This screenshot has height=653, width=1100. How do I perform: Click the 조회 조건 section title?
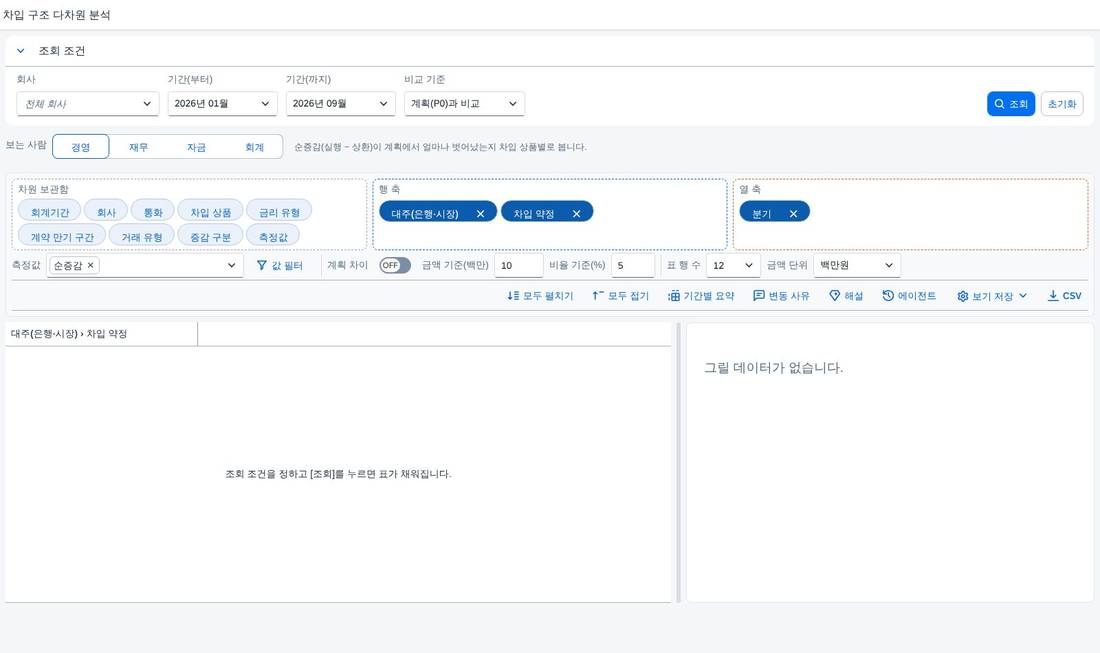[x=62, y=51]
